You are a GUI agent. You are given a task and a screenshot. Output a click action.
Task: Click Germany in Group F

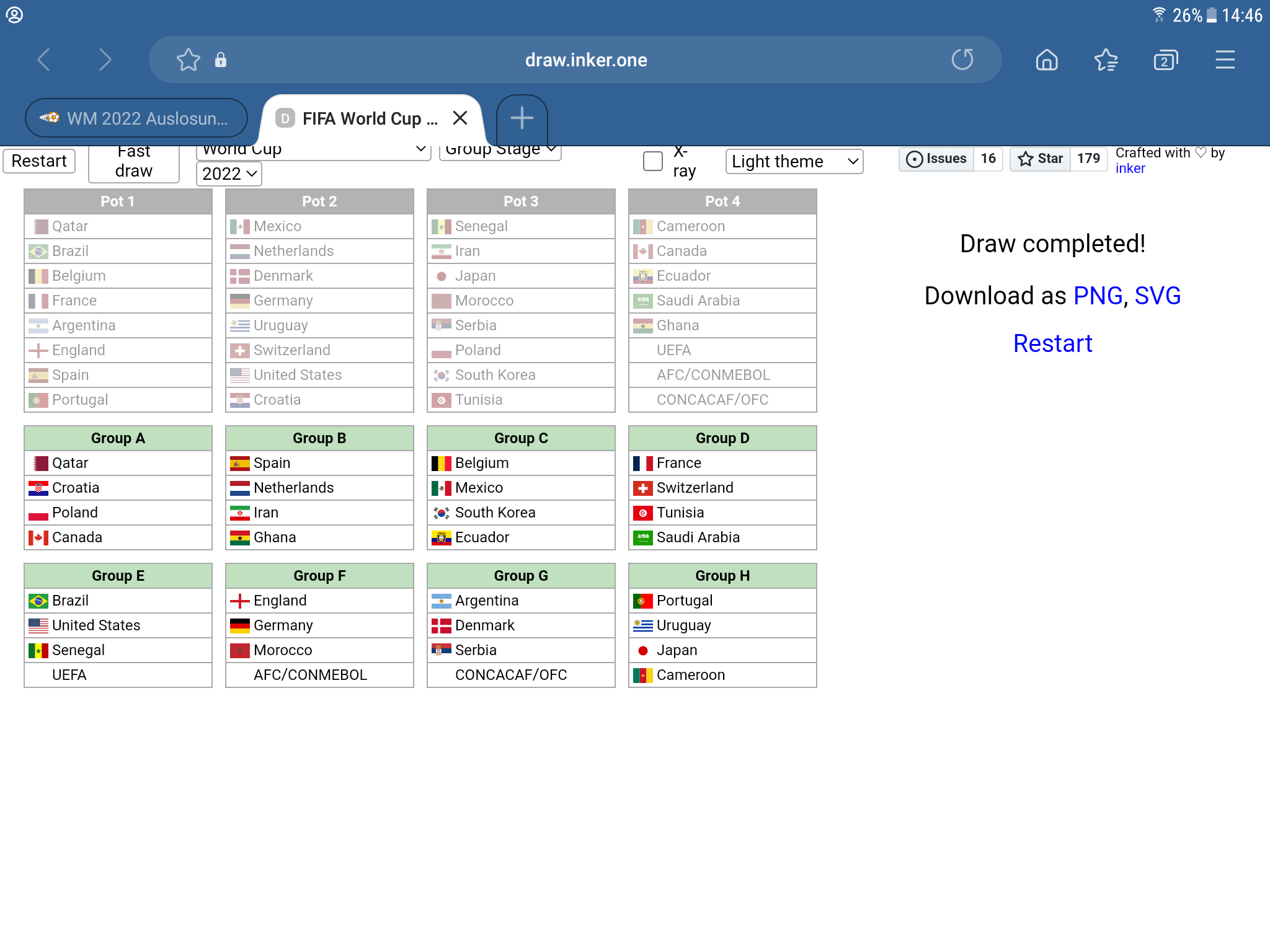point(319,625)
